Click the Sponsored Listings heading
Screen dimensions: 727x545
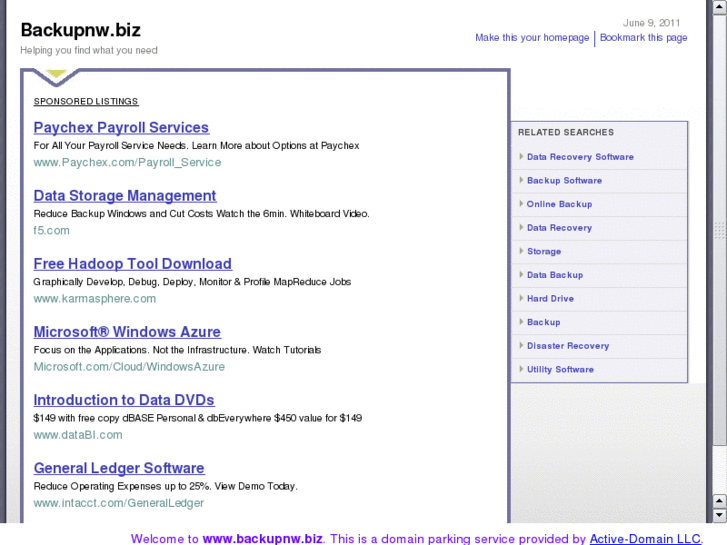click(86, 102)
